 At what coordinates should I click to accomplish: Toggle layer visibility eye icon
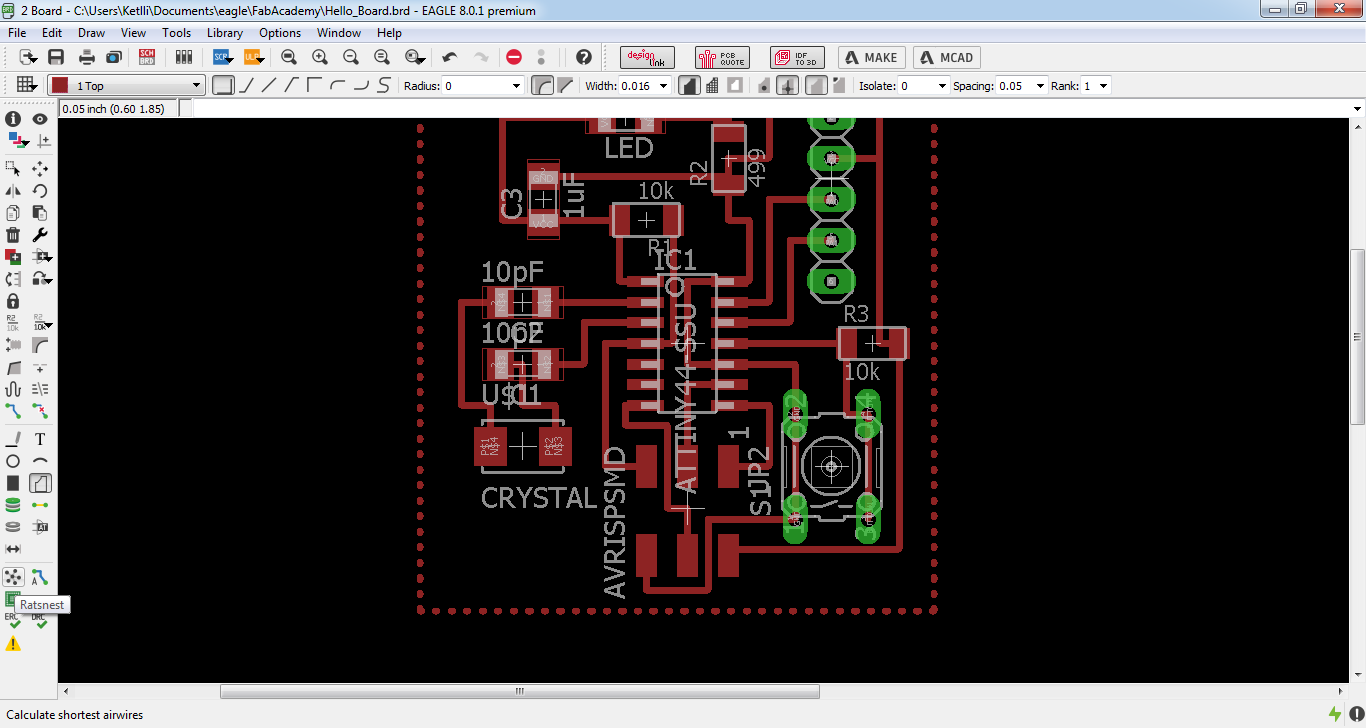[40, 119]
